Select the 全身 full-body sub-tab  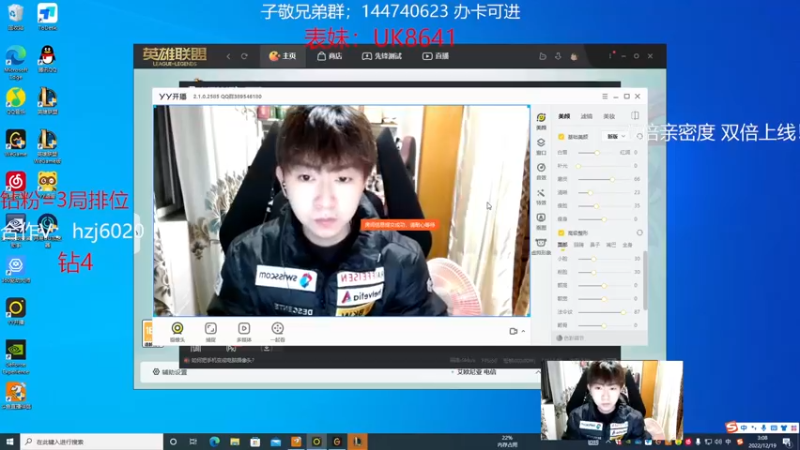pyautogui.click(x=628, y=245)
